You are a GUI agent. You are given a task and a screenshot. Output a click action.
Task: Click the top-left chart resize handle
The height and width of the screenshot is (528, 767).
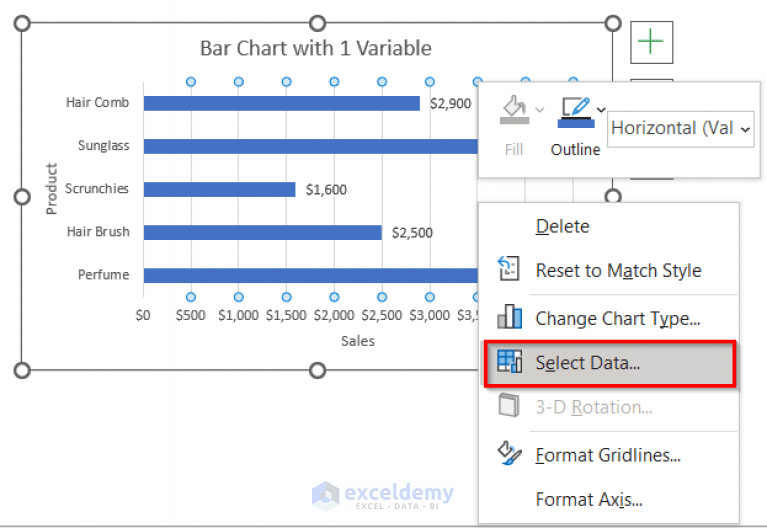(x=22, y=23)
